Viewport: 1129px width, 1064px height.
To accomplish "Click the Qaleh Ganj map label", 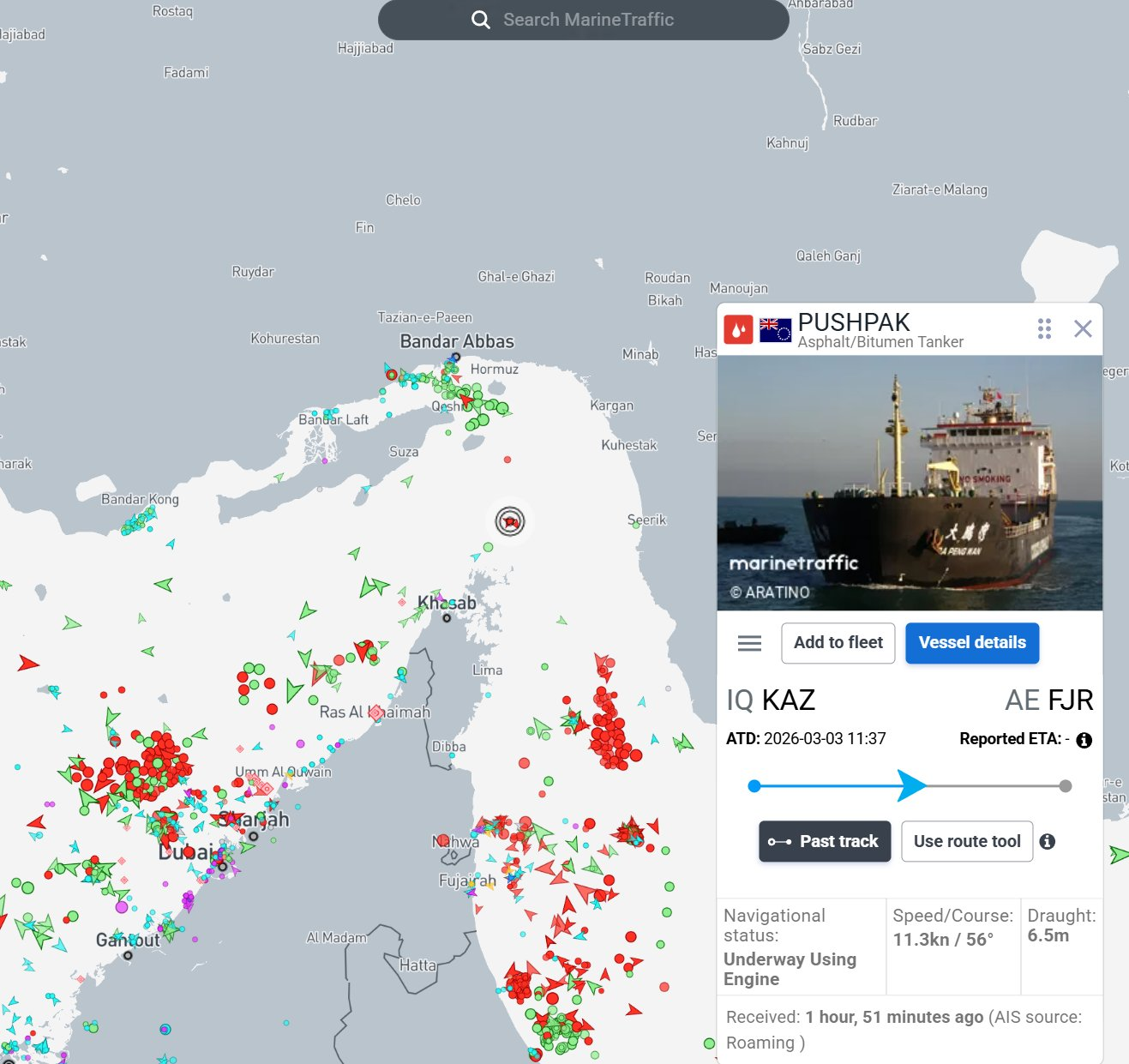I will point(828,255).
